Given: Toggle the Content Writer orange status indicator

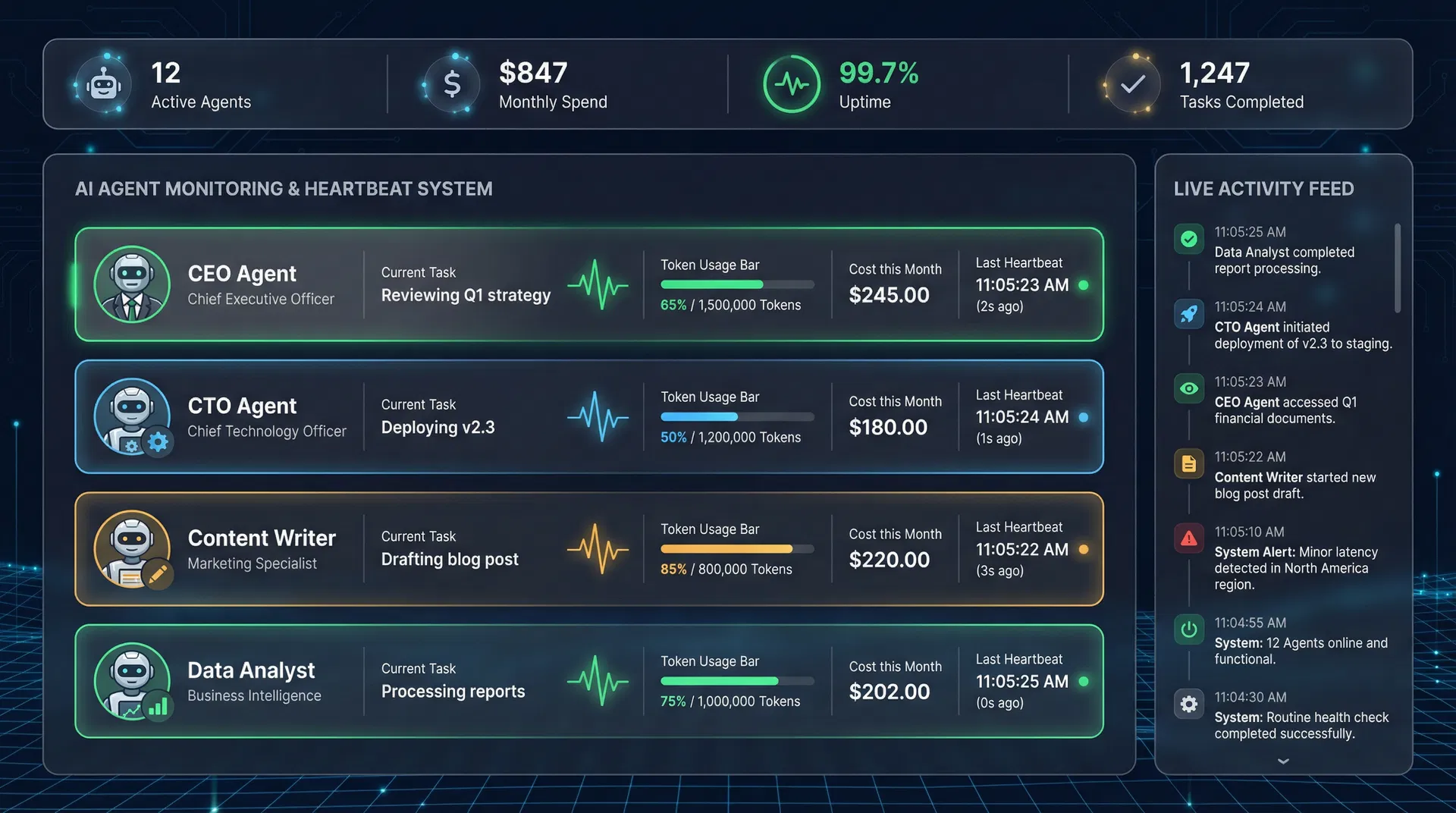Looking at the screenshot, I should click(1084, 549).
